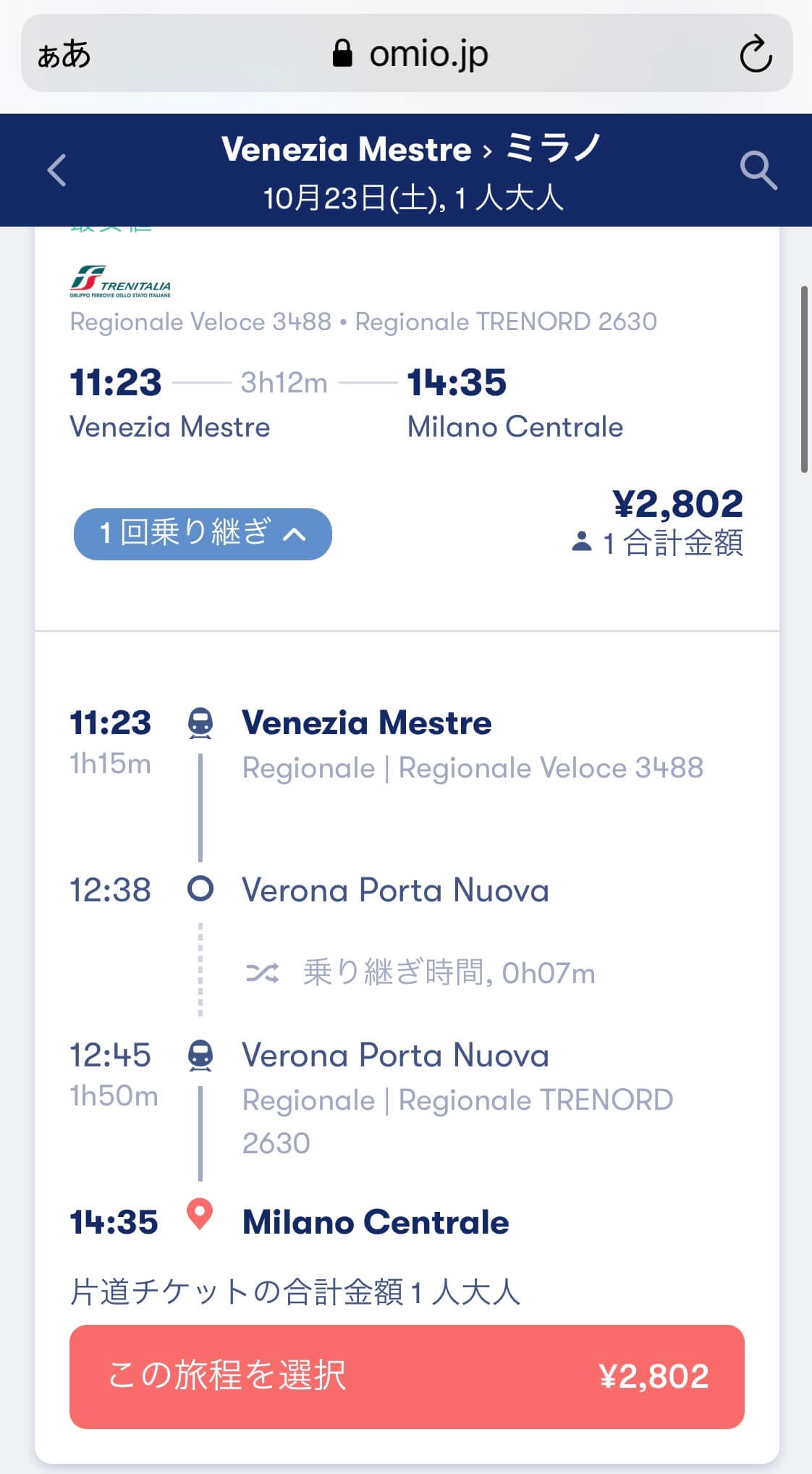812x1474 pixels.
Task: Reload the page in Safari
Action: pos(756,54)
